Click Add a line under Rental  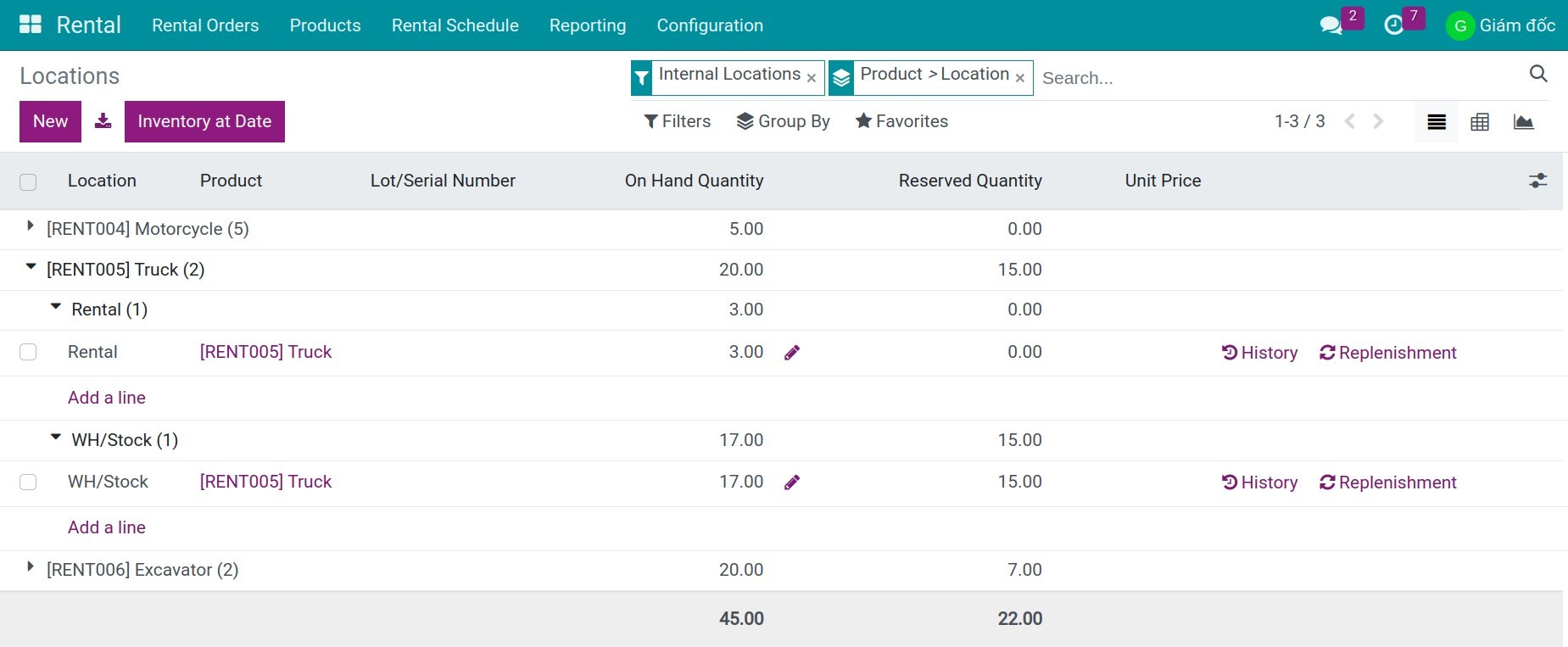(x=107, y=398)
